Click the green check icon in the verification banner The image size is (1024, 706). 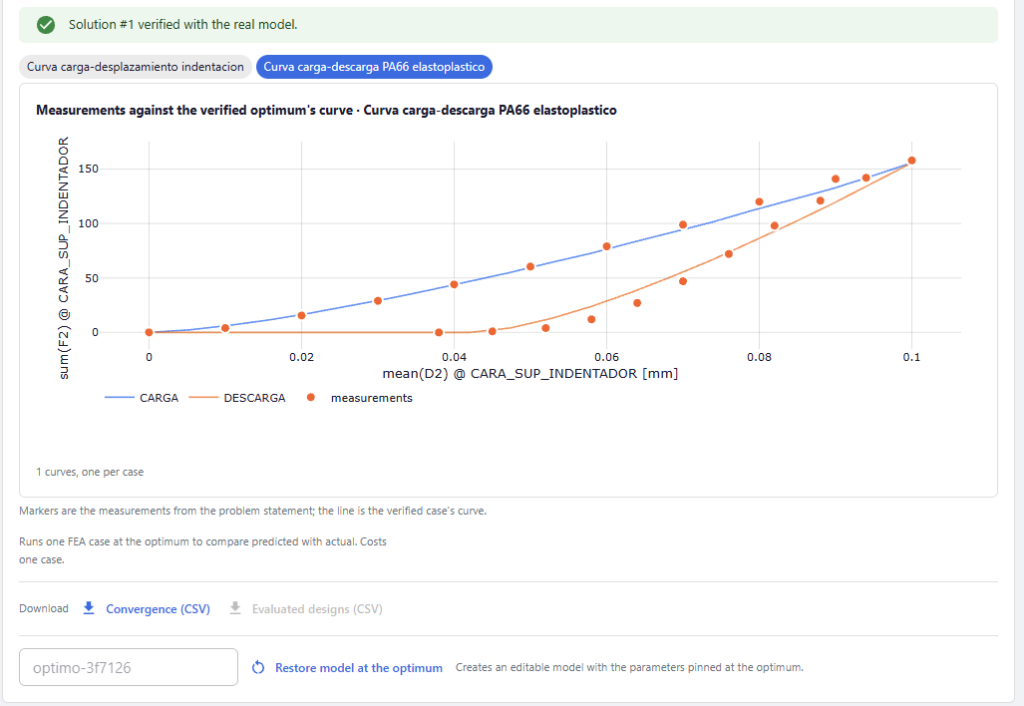(x=46, y=25)
